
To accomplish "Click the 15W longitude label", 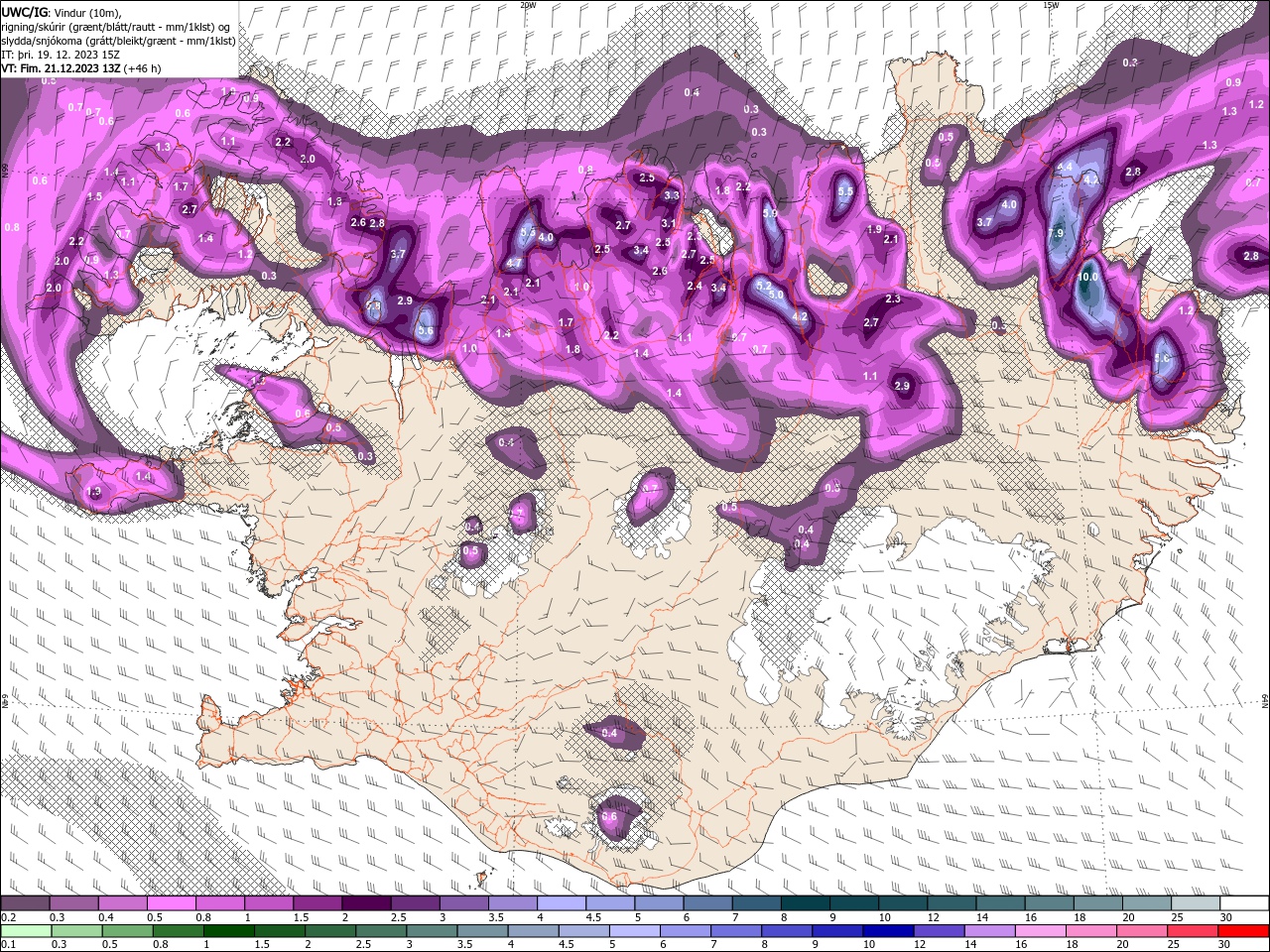I will 1050,5.
